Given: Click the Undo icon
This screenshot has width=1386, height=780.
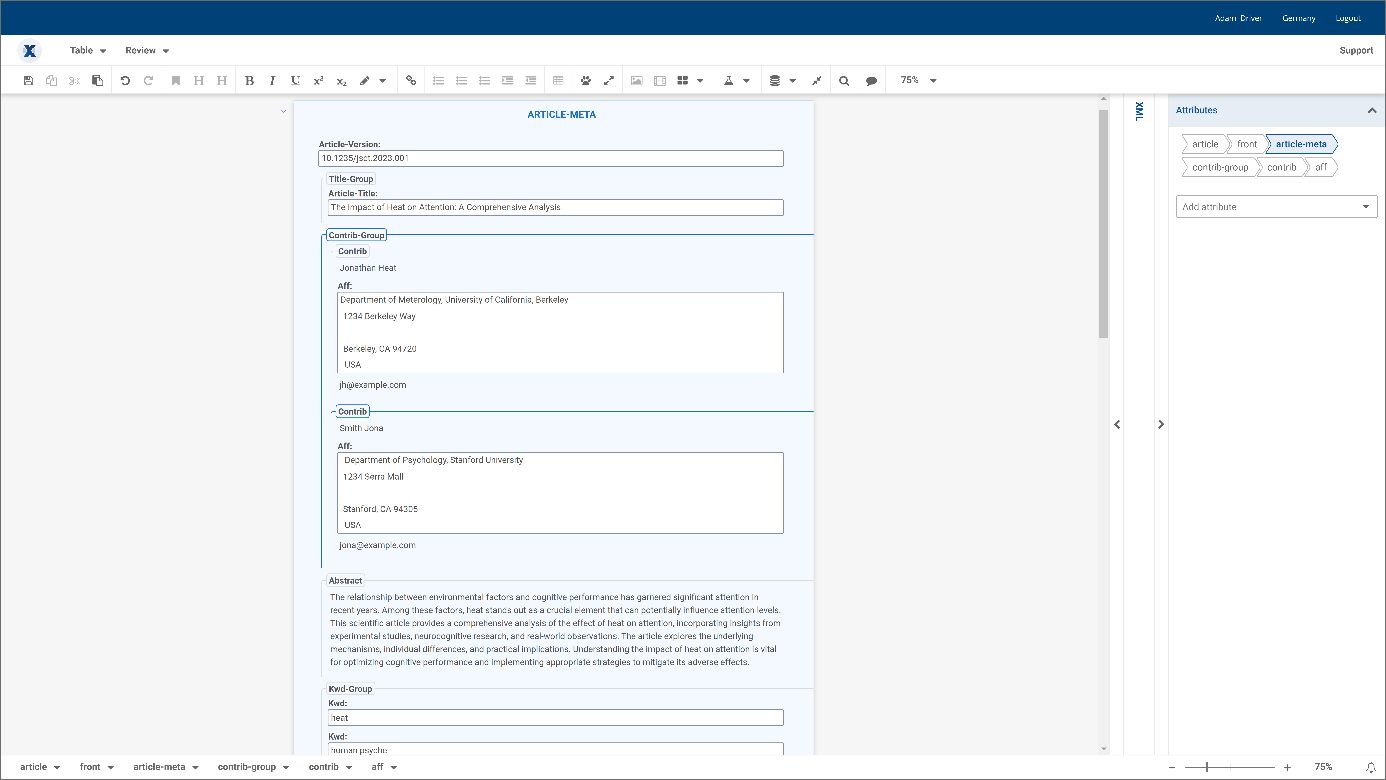Looking at the screenshot, I should 127,80.
